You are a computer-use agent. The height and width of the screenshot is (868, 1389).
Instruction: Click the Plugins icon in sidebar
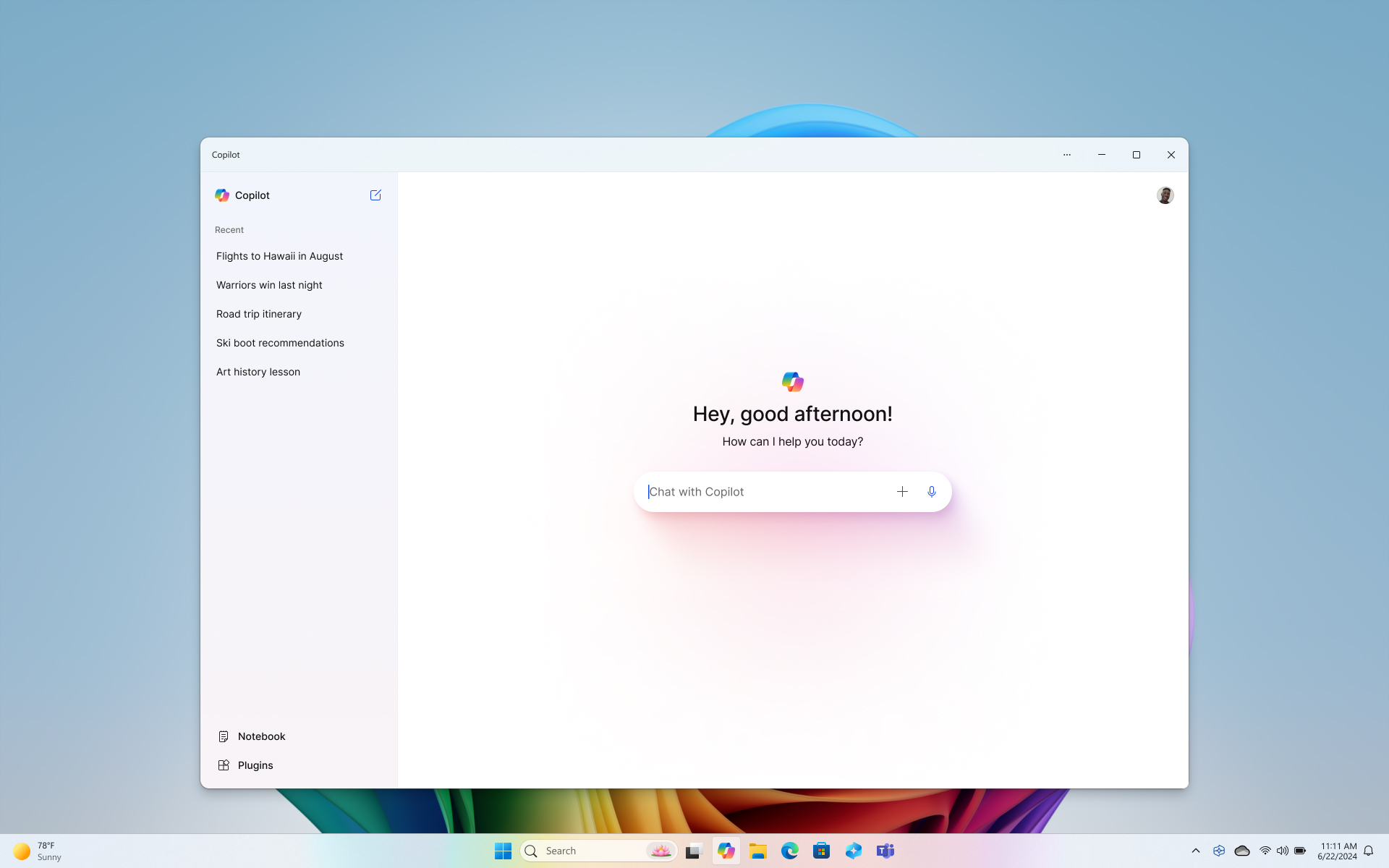pos(223,765)
